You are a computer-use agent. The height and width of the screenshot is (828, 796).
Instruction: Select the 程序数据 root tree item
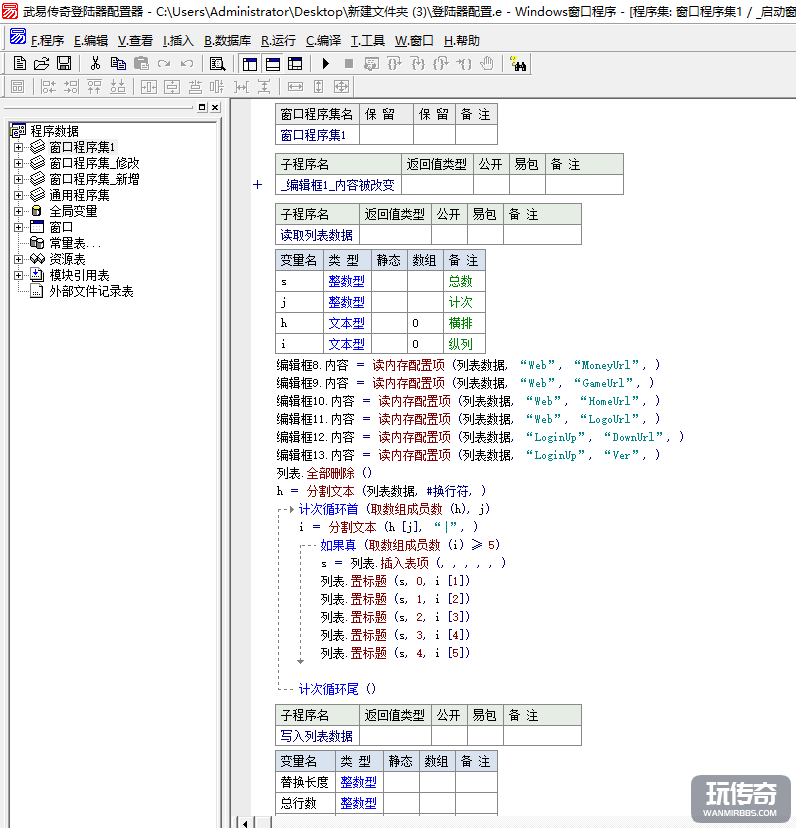point(54,131)
